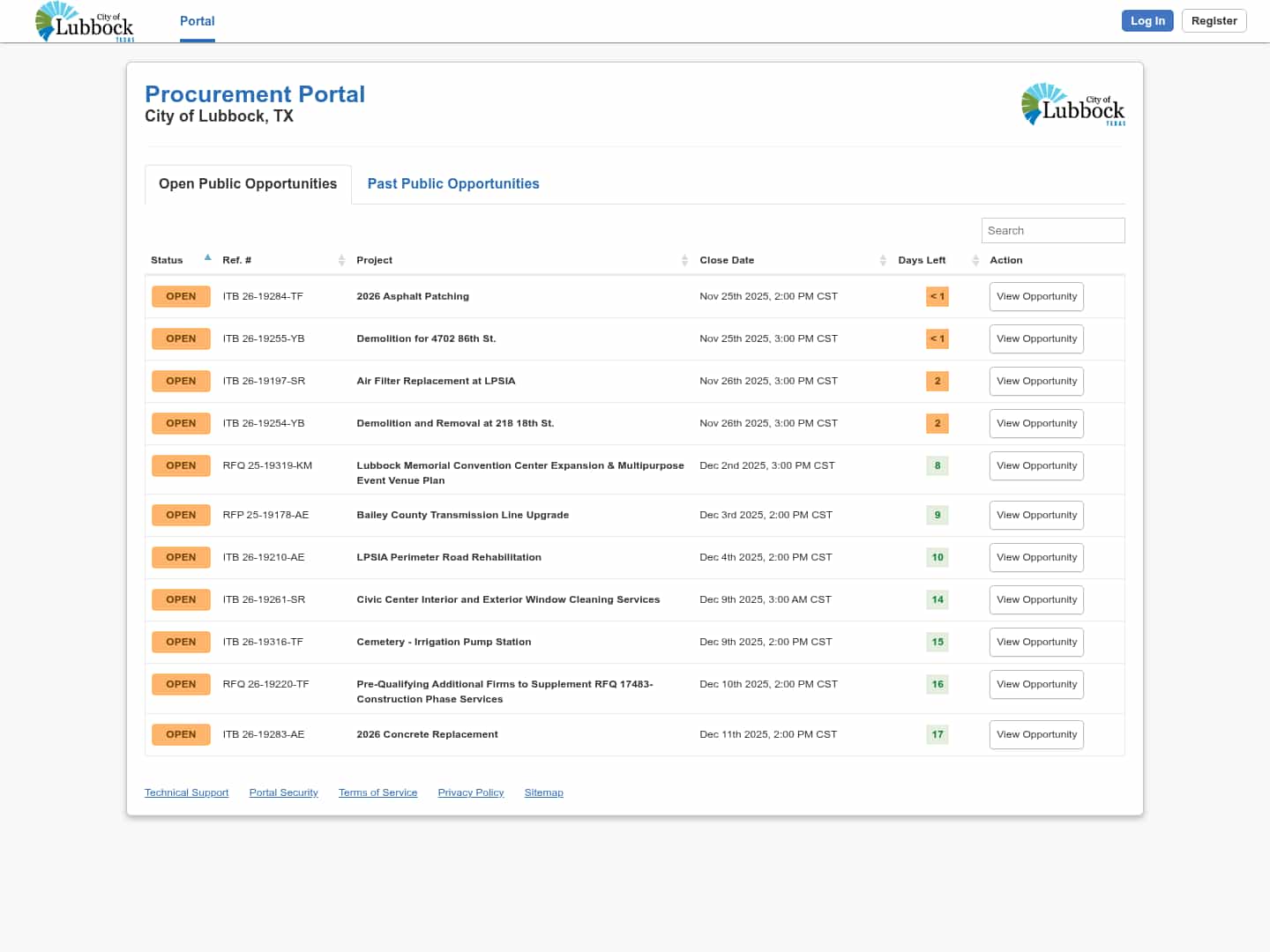Sort table by Status column arrow

[x=207, y=258]
